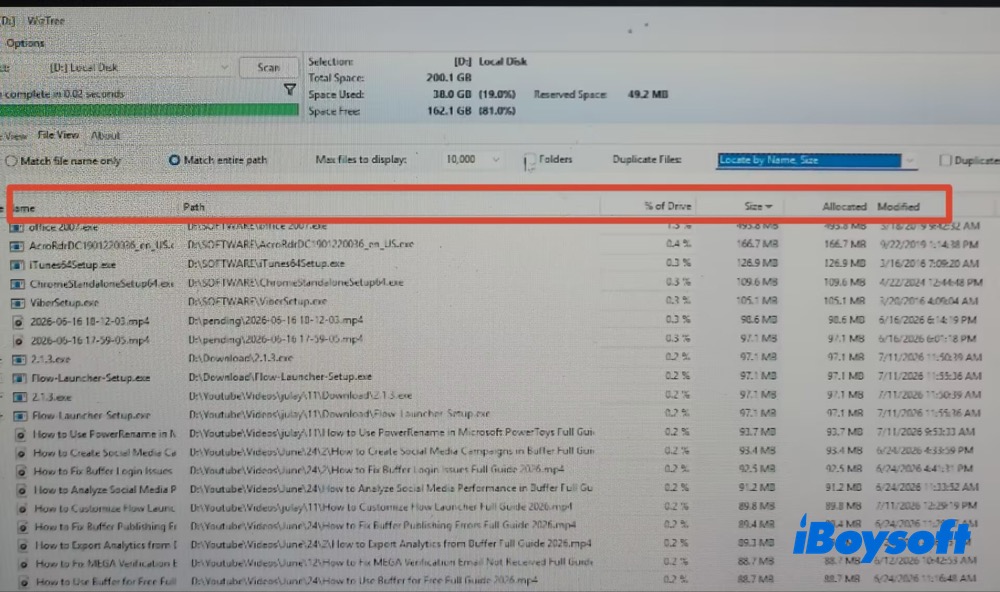Click the ChromeStandaloneSetup64.exe file icon

[x=18, y=284]
